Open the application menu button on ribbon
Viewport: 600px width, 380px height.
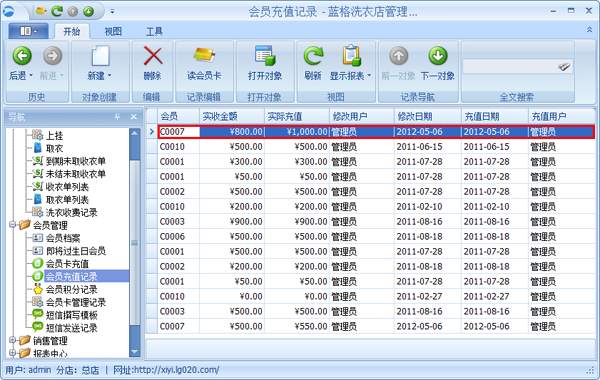coord(28,31)
